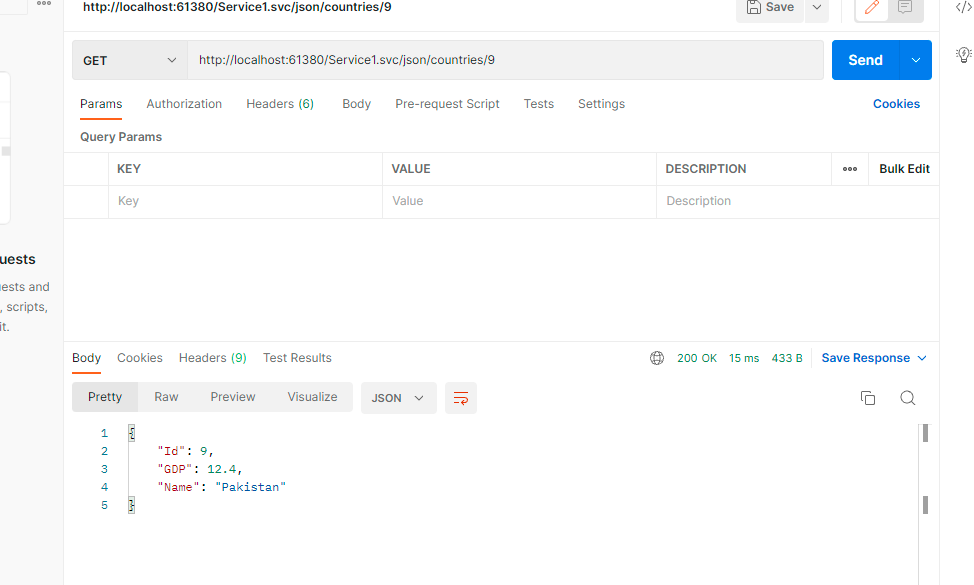
Task: Open the lightbulb info icon
Action: click(963, 55)
